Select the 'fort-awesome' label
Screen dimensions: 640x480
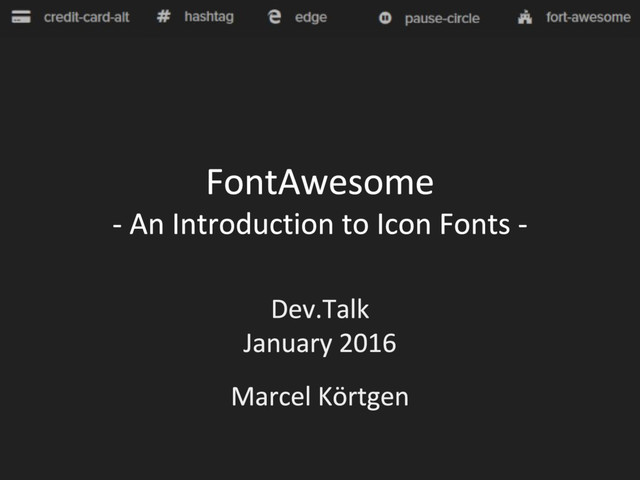click(588, 17)
